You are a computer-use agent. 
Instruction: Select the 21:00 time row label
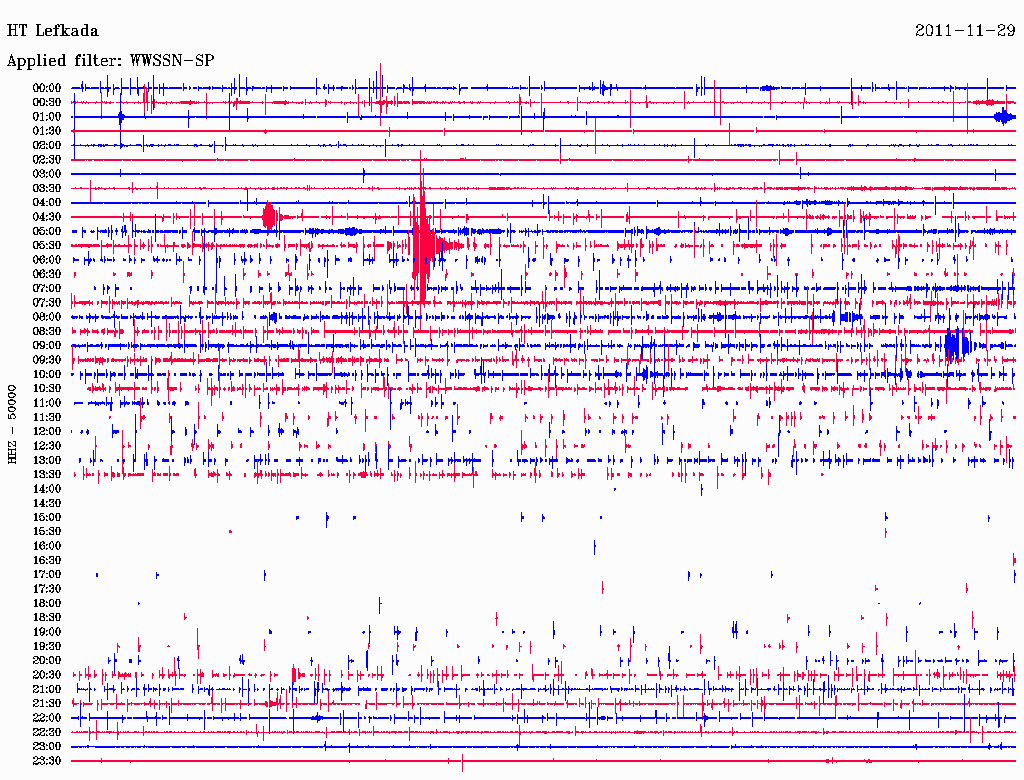pyautogui.click(x=47, y=689)
